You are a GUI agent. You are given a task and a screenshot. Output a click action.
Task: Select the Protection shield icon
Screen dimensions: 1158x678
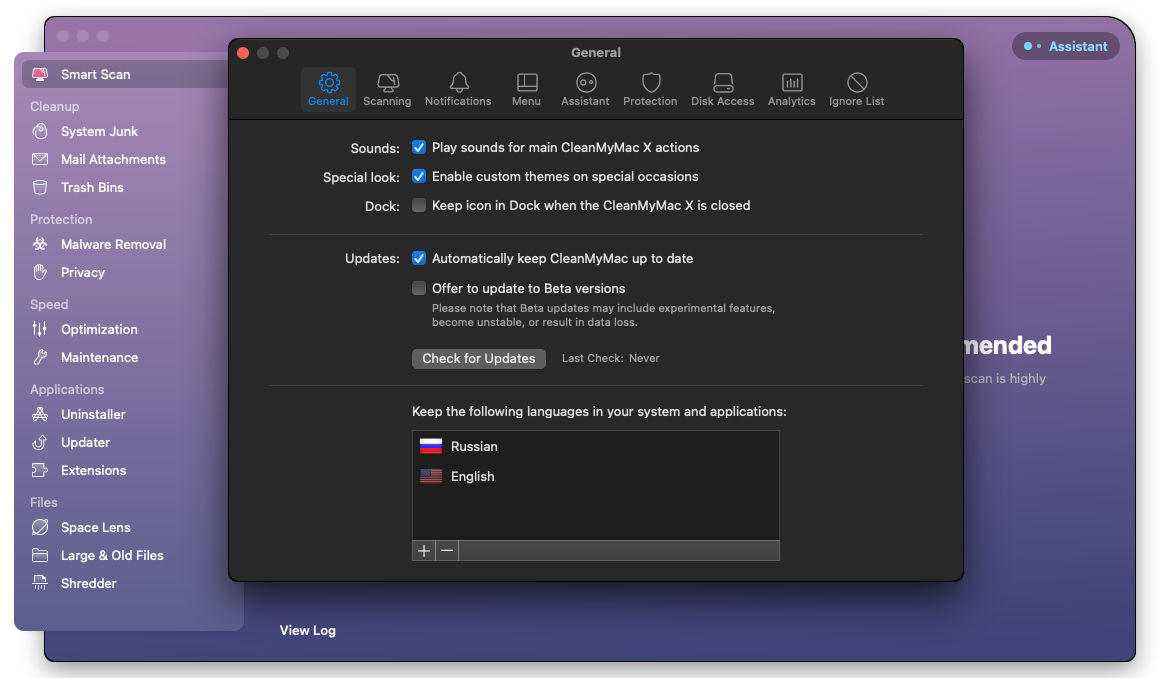650,83
